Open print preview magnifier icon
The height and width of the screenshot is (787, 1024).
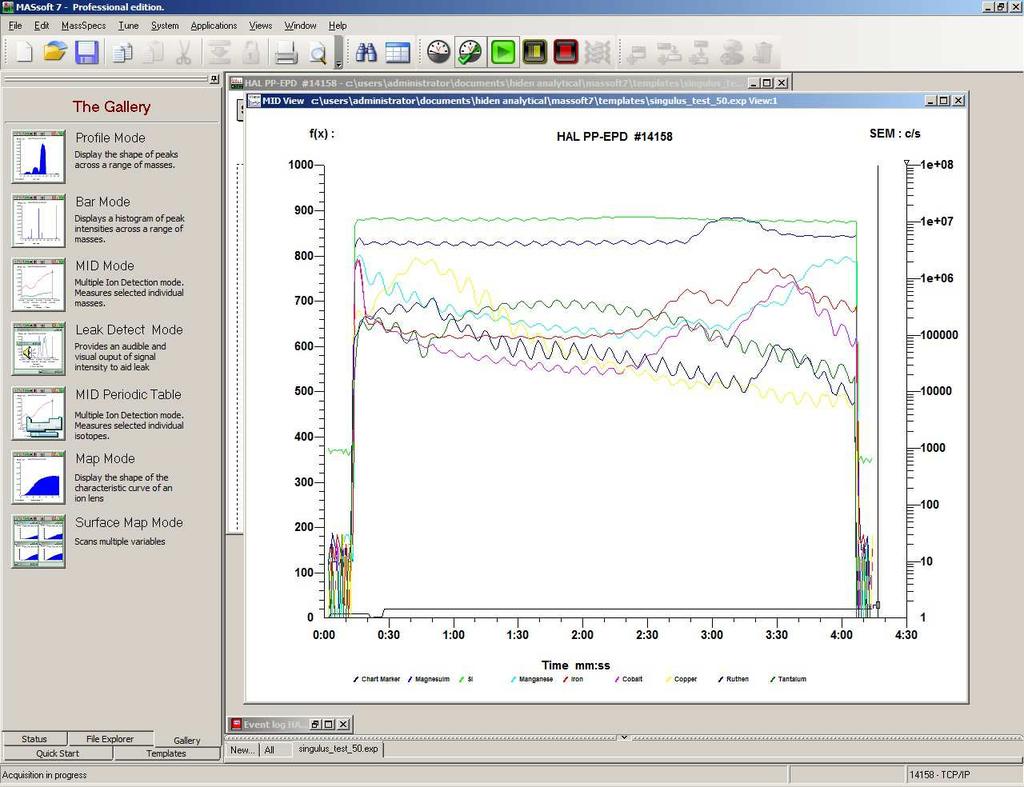pos(318,52)
